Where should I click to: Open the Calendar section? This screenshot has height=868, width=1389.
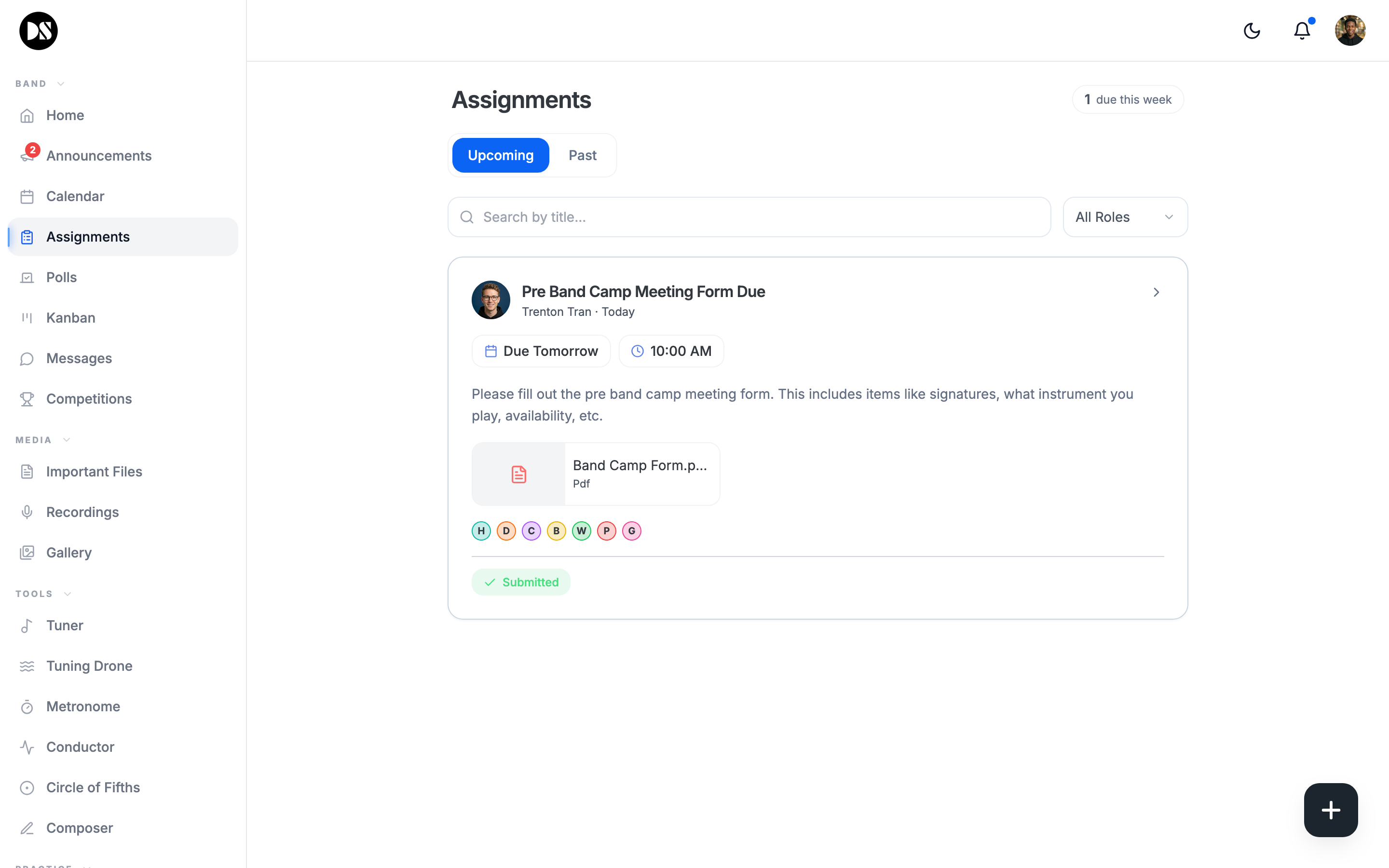[x=75, y=196]
